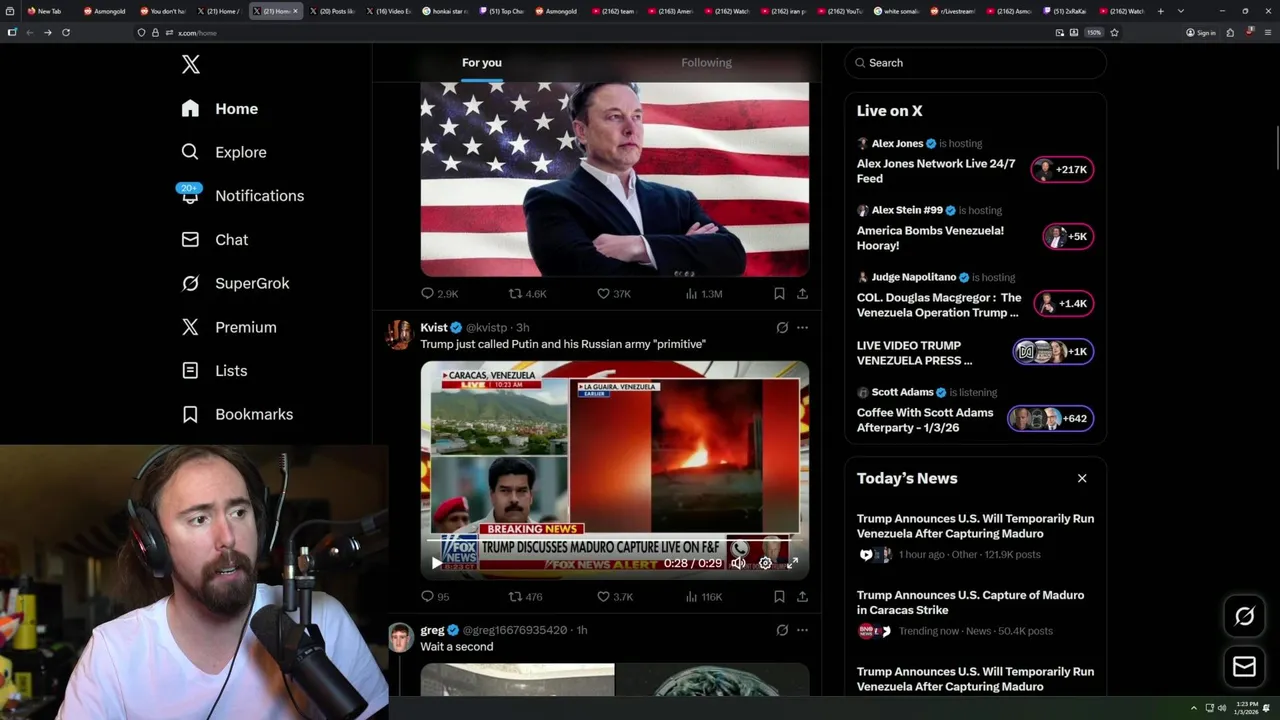Bookmark the Kvist post
Screen dimensions: 1280x720
click(x=779, y=597)
